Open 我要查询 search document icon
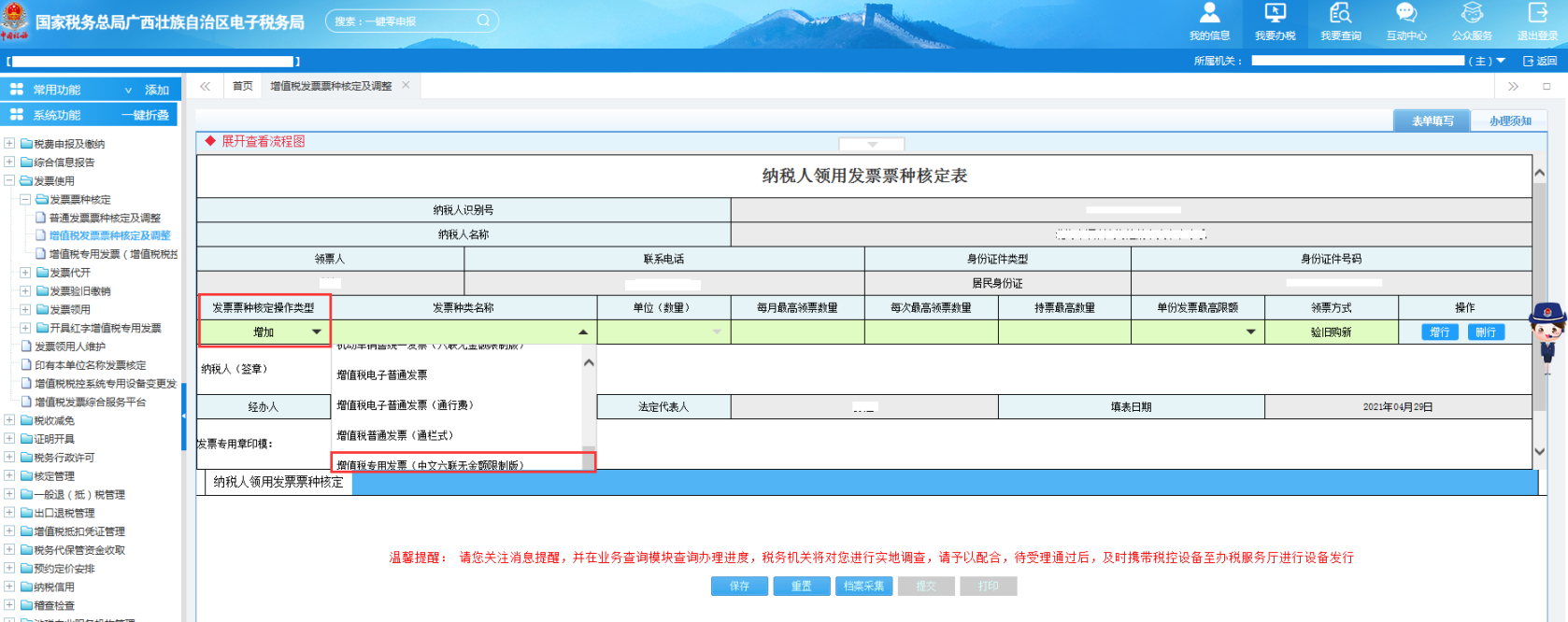 coord(1340,14)
